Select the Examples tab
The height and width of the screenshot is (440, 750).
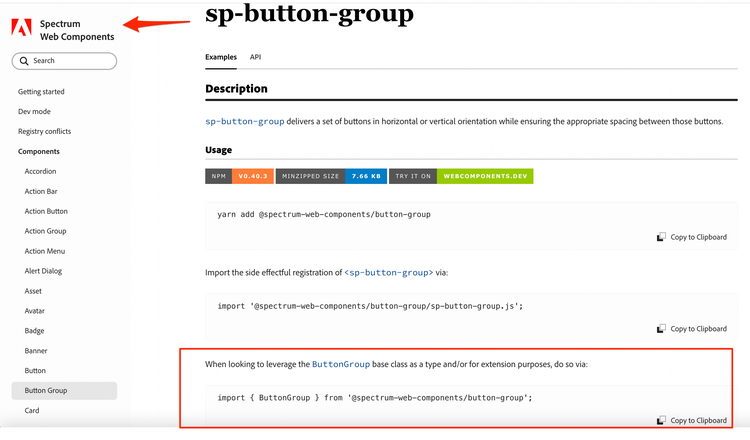point(221,57)
